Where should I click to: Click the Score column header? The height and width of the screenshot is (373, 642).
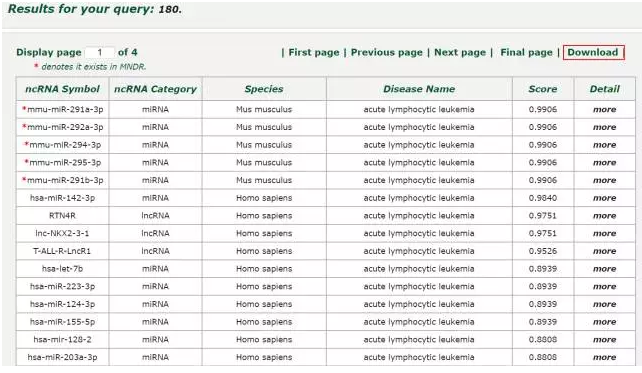(543, 89)
